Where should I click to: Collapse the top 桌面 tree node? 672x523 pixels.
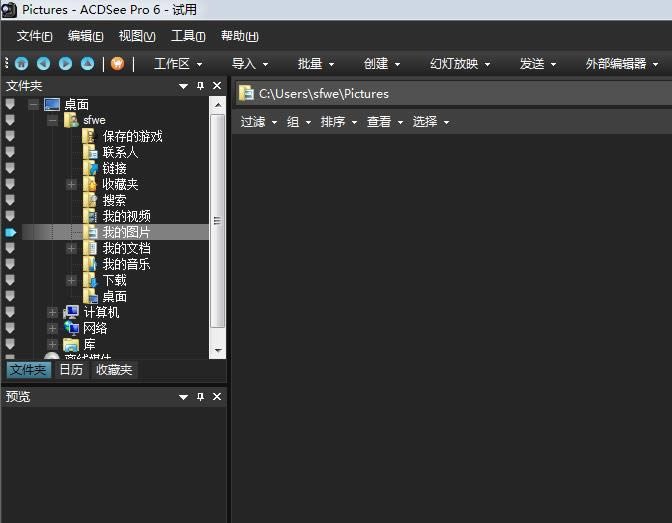pyautogui.click(x=33, y=104)
